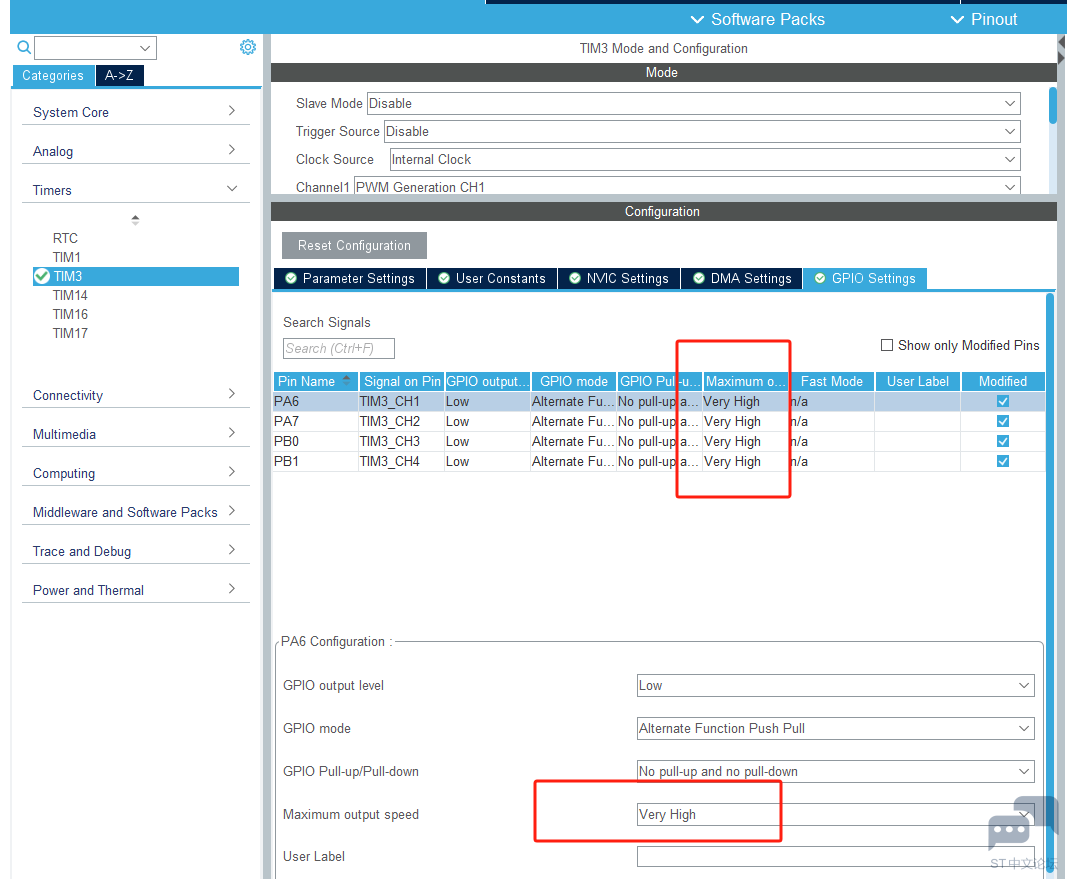Expand the Connectivity category
This screenshot has width=1067, height=879.
click(135, 395)
